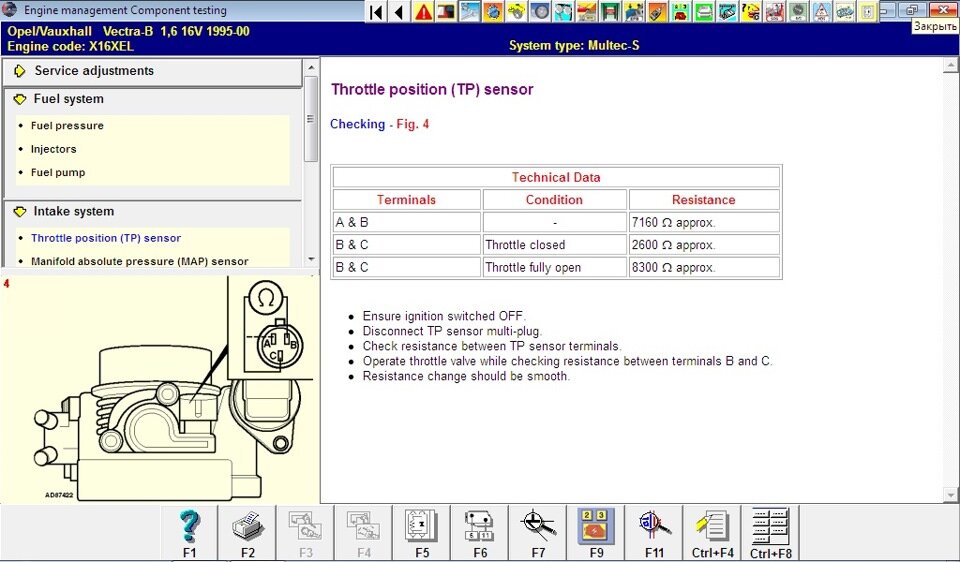Open the F5 component diagram icon

(x=422, y=533)
